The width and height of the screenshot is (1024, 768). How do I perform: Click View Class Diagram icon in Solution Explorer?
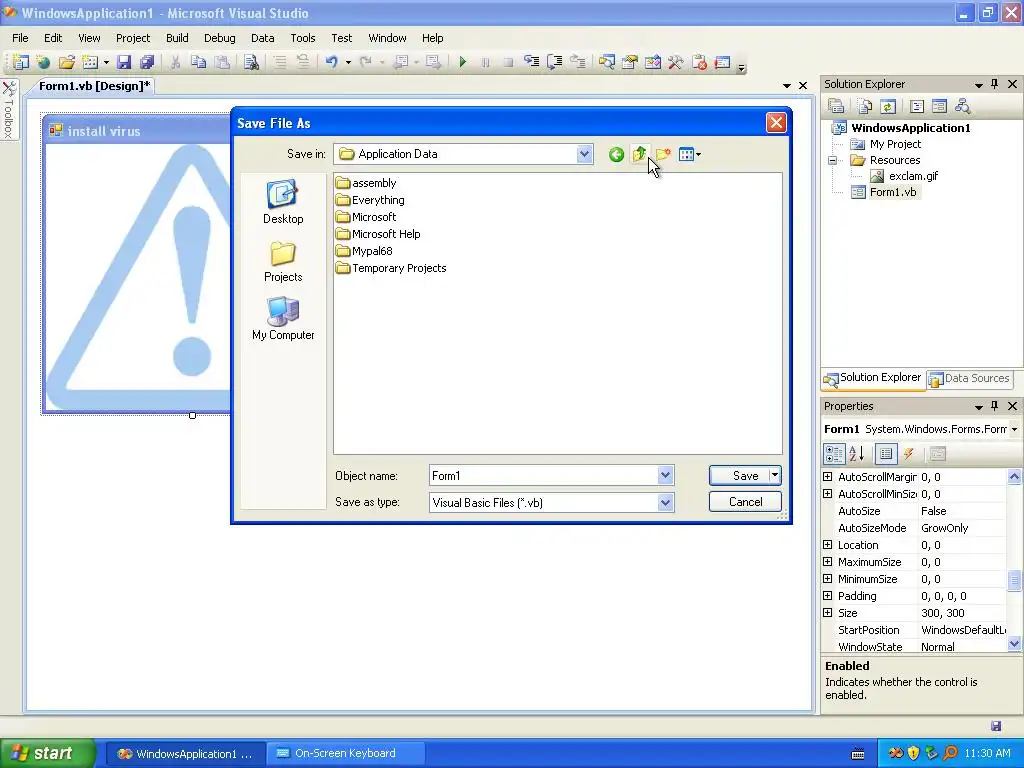point(962,106)
